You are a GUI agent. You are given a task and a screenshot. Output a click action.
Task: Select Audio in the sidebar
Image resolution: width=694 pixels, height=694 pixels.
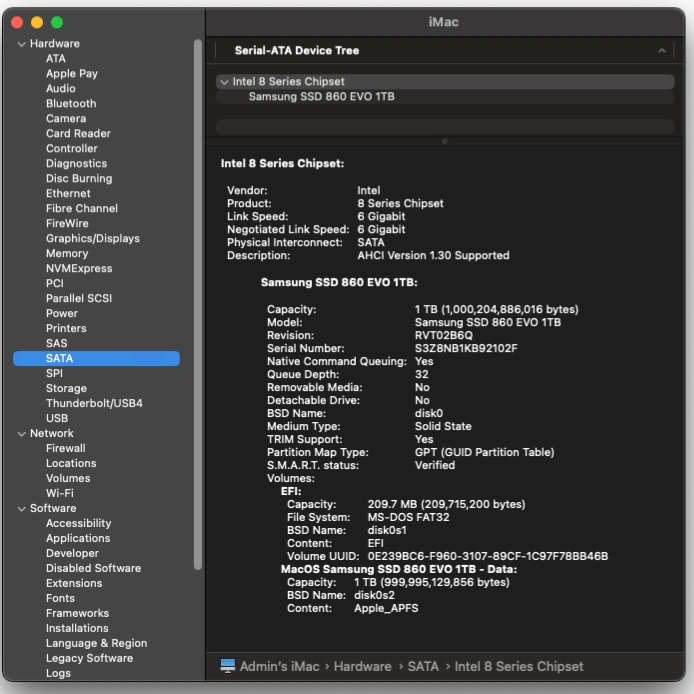[61, 89]
